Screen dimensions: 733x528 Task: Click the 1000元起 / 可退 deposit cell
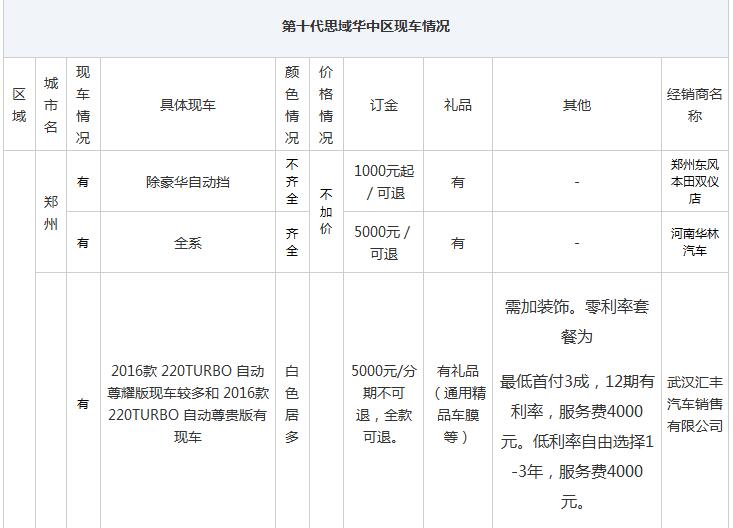[383, 182]
